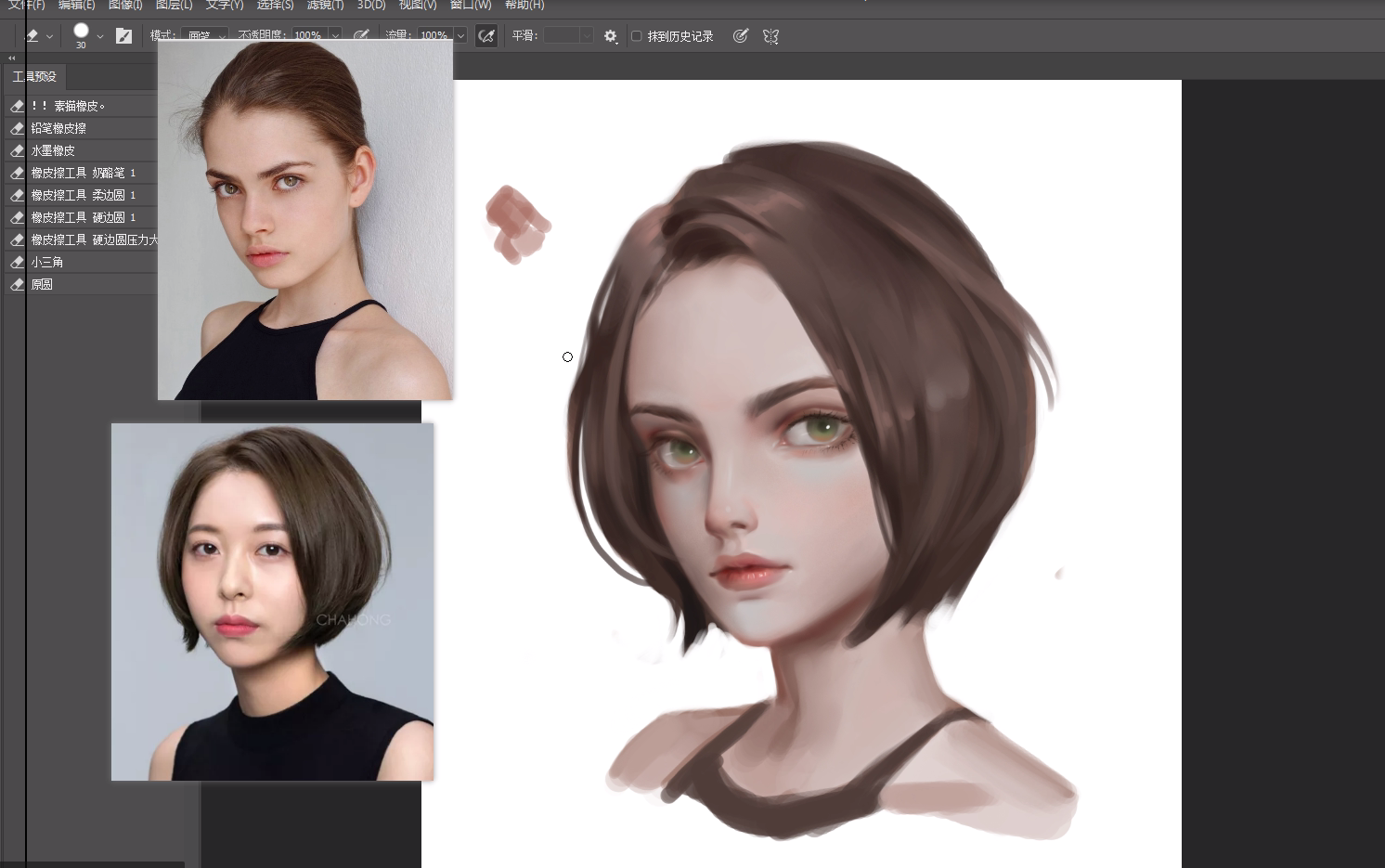Click eraser icon of 铅笔橡皮擦 preset

tap(17, 128)
